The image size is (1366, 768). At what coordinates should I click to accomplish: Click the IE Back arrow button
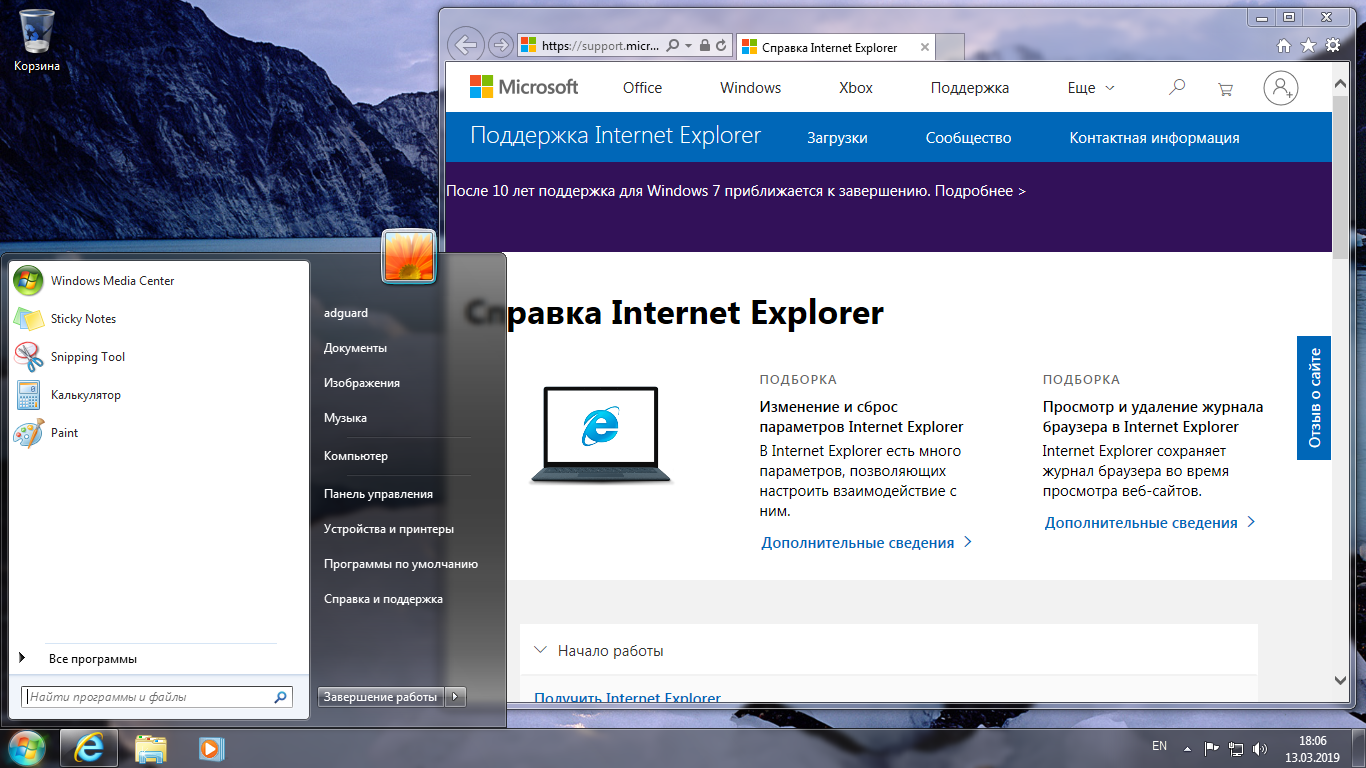pos(465,45)
